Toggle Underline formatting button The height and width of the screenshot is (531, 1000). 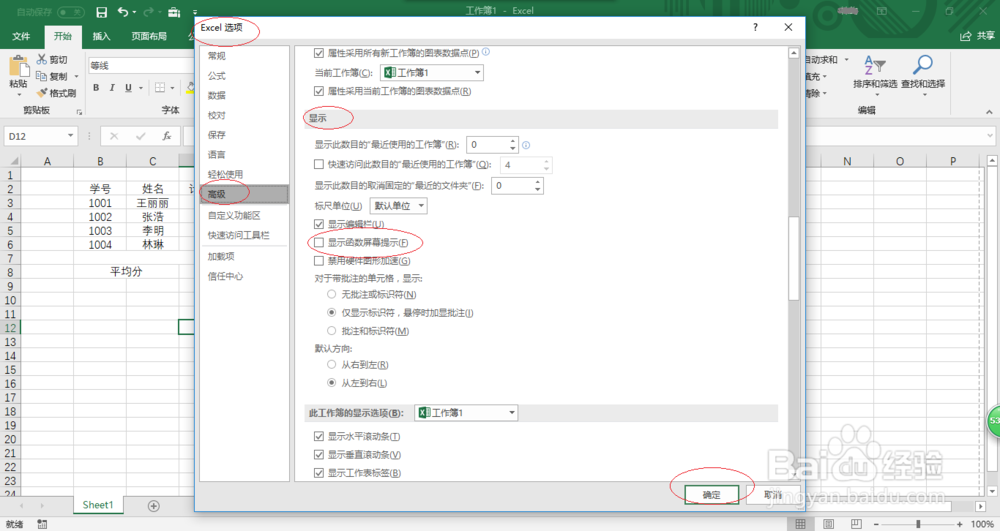tap(128, 87)
